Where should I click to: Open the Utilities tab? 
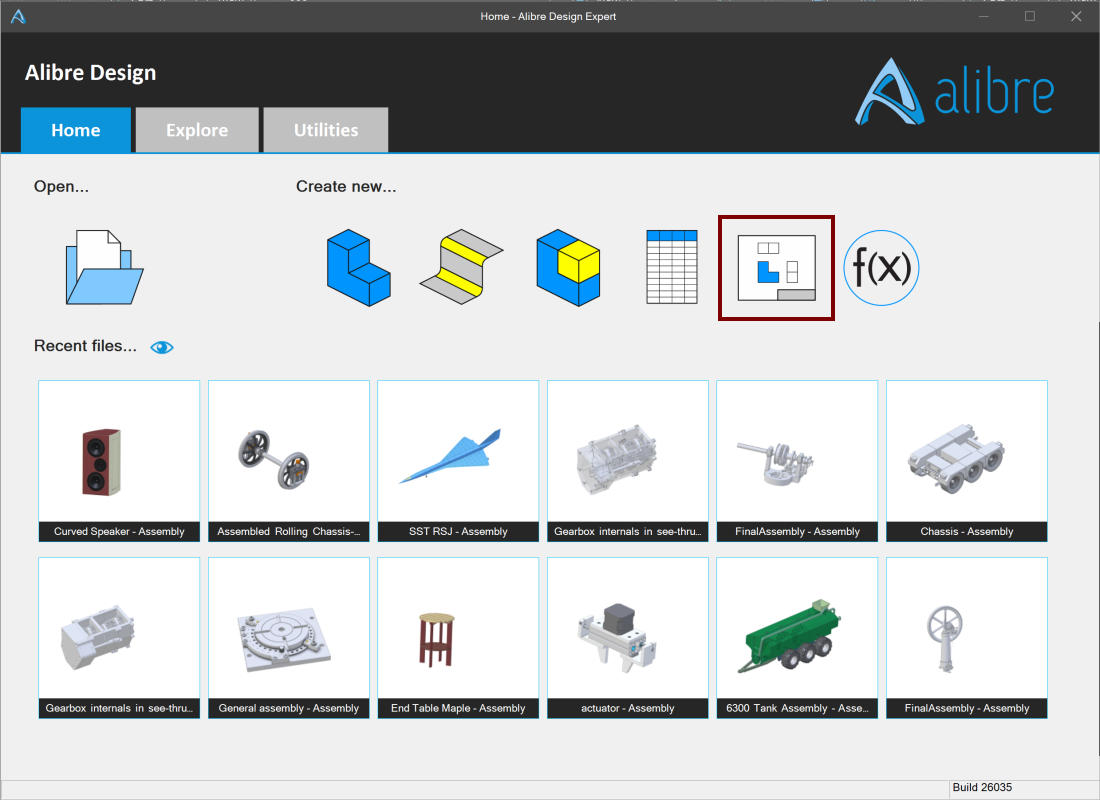pos(326,130)
